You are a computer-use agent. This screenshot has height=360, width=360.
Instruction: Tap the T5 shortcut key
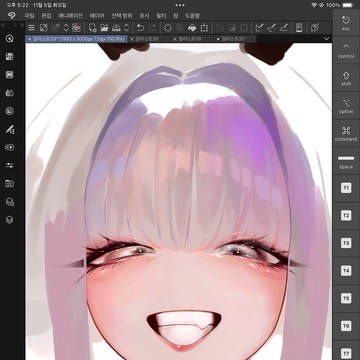coord(346,298)
